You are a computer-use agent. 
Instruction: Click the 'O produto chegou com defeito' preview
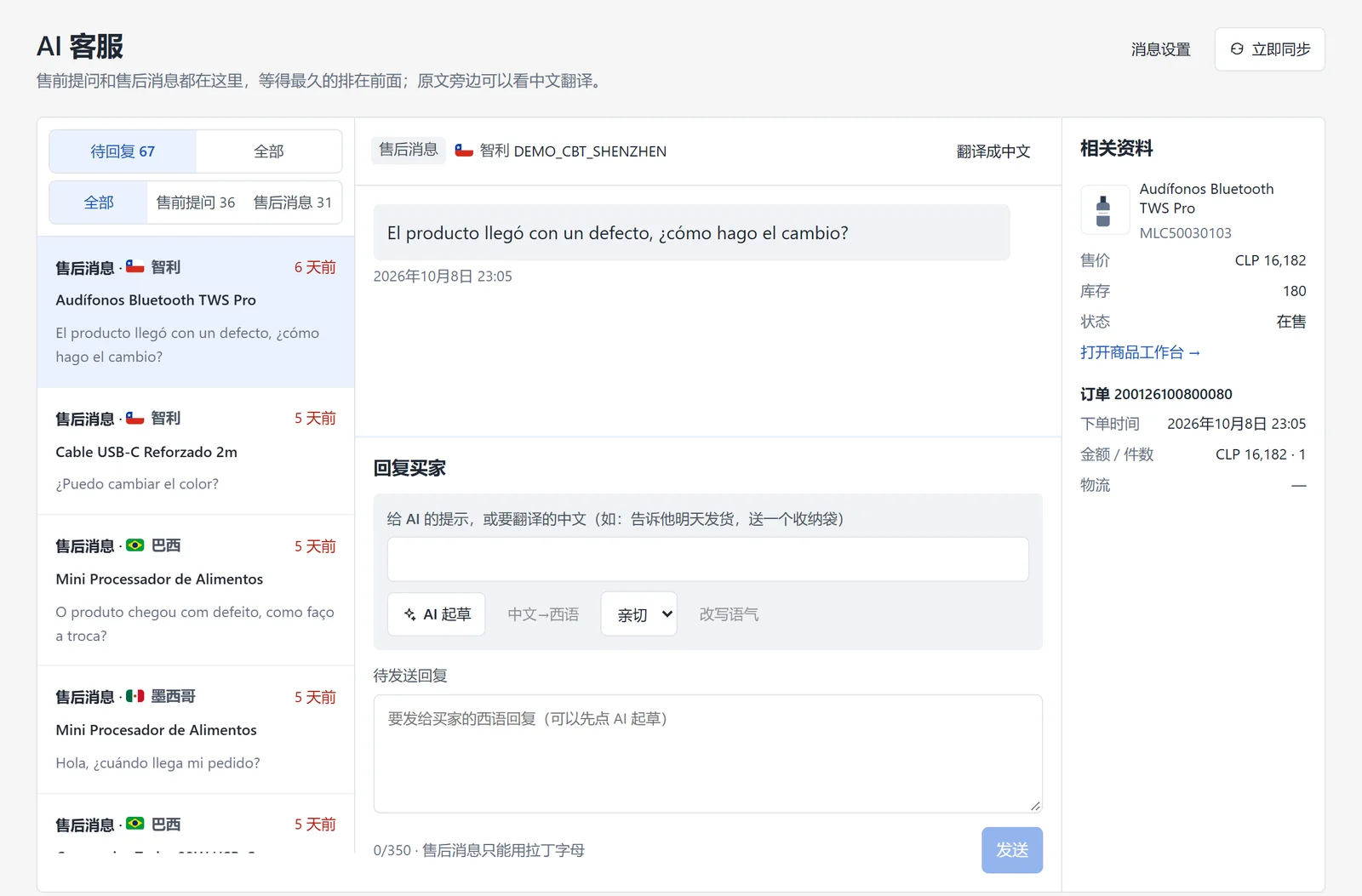click(195, 624)
